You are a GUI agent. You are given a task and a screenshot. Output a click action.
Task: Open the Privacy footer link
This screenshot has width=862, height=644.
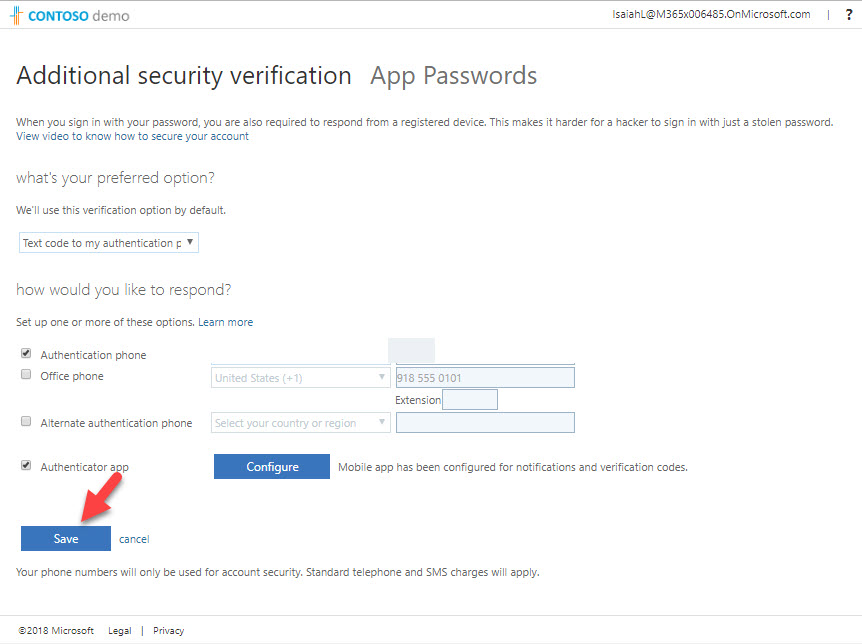(x=168, y=631)
